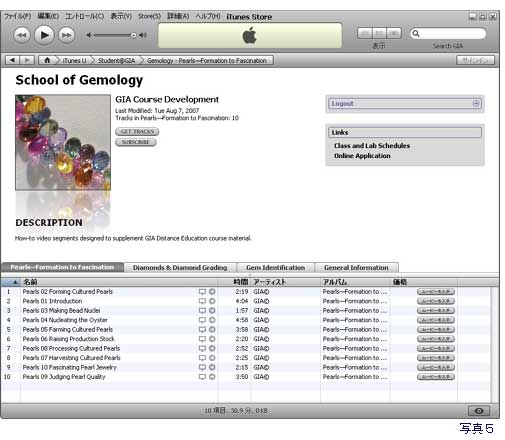This screenshot has width=505, height=440.
Task: Click the next track fast-forward button
Action: point(66,35)
